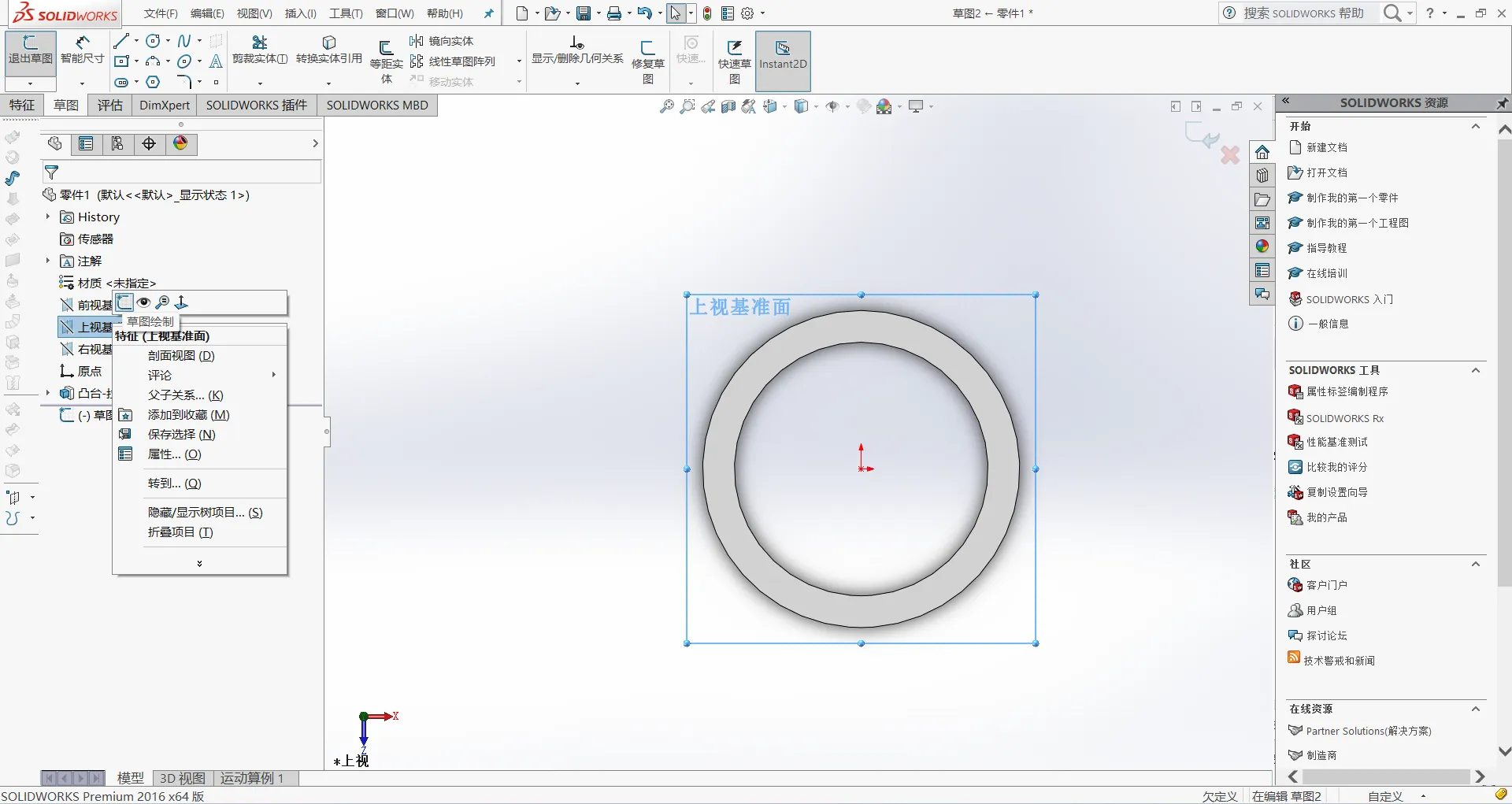Toggle the task pane pushpin
This screenshot has width=1512, height=804.
[1502, 103]
